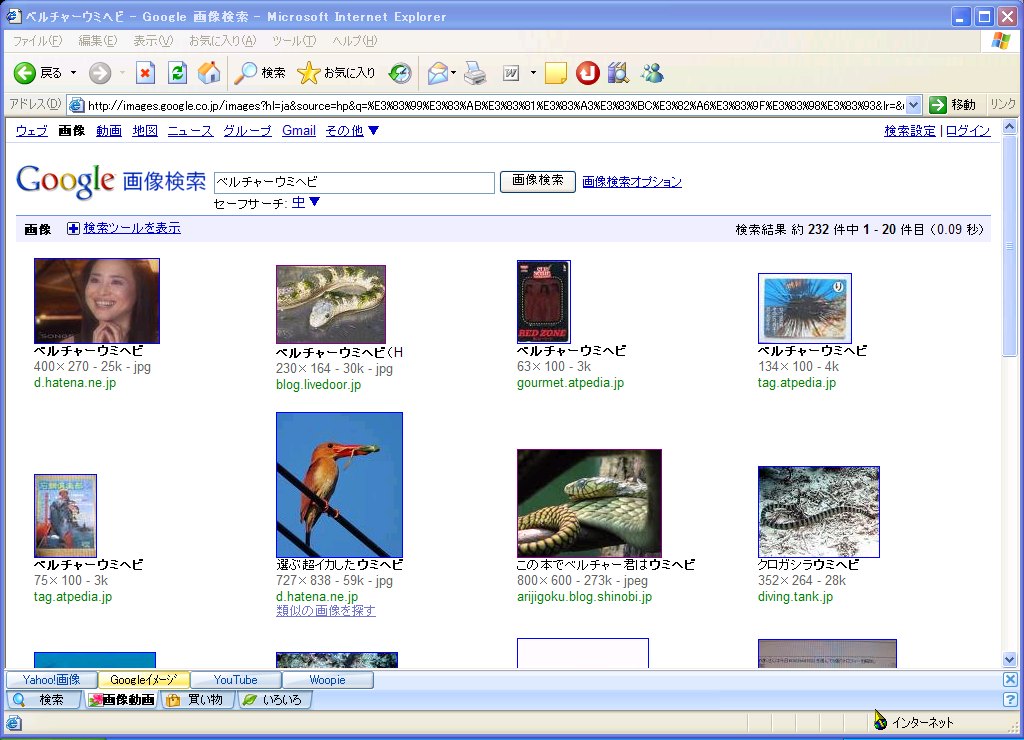This screenshot has height=740, width=1024.
Task: Open the 編集(E) menu
Action: 97,41
